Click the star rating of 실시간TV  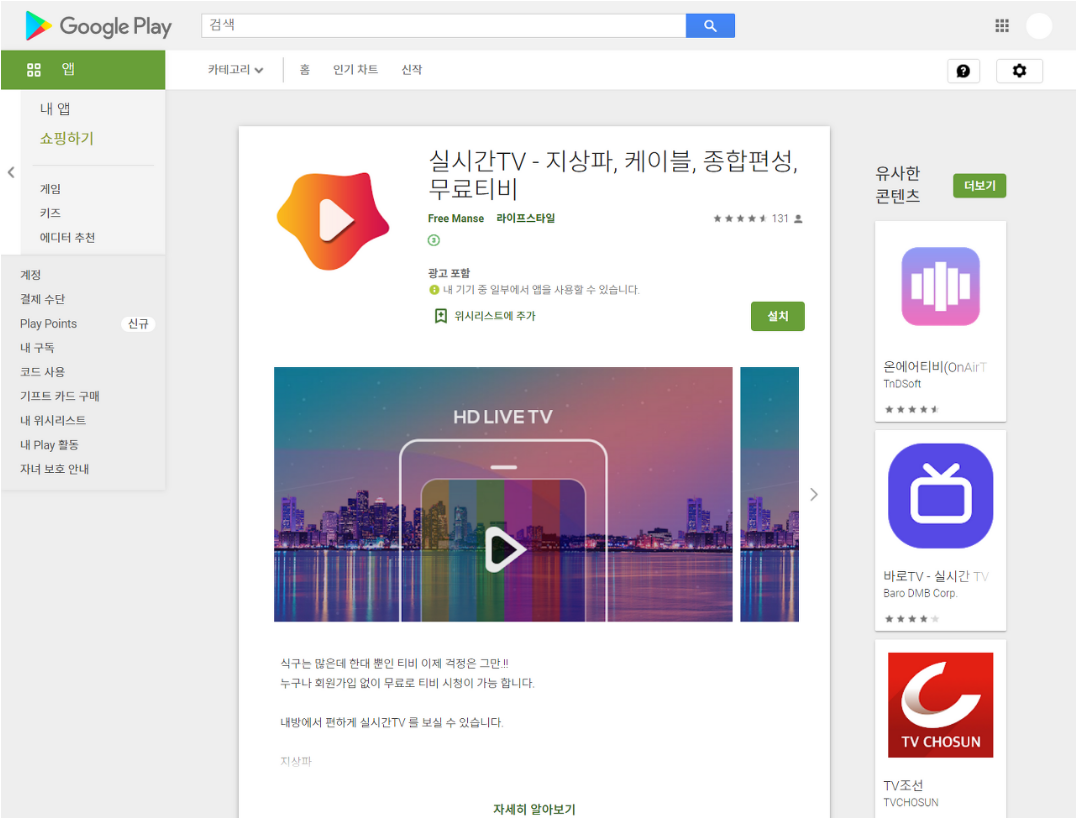pos(740,219)
